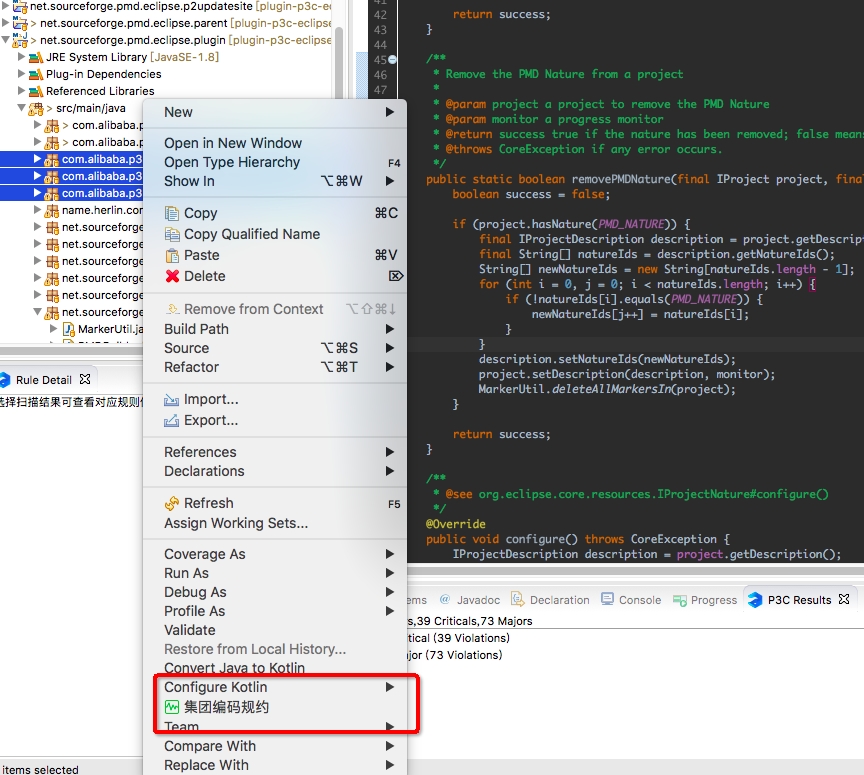The image size is (864, 775).
Task: Click the green 集团编码规约 icon
Action: click(172, 707)
